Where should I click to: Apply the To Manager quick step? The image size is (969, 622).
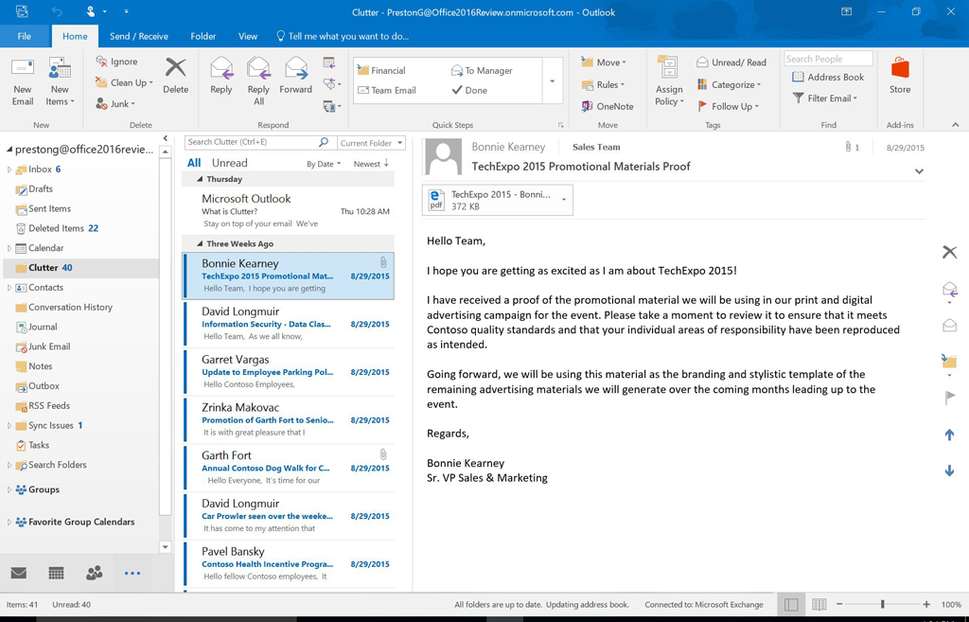pos(482,70)
